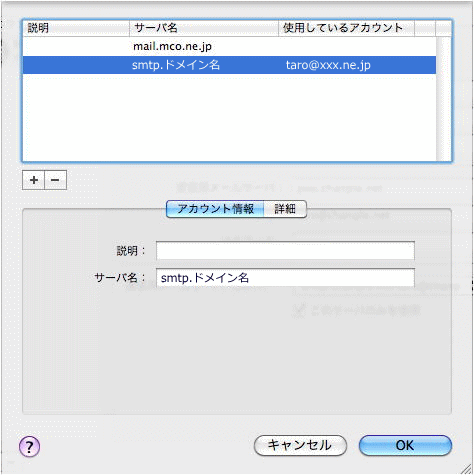Select the mail.mco.ne.jp server row
Image resolution: width=474 pixels, height=475 pixels.
click(x=229, y=46)
